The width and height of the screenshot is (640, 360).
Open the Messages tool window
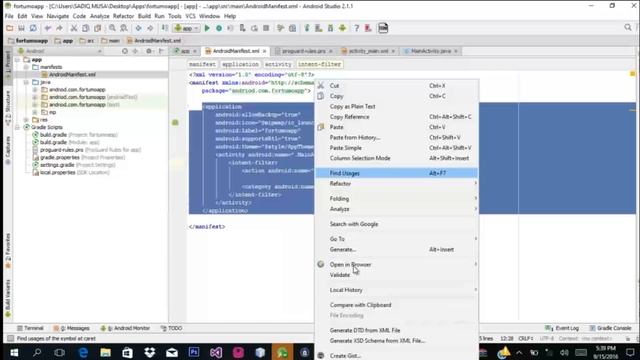[x=71, y=328]
